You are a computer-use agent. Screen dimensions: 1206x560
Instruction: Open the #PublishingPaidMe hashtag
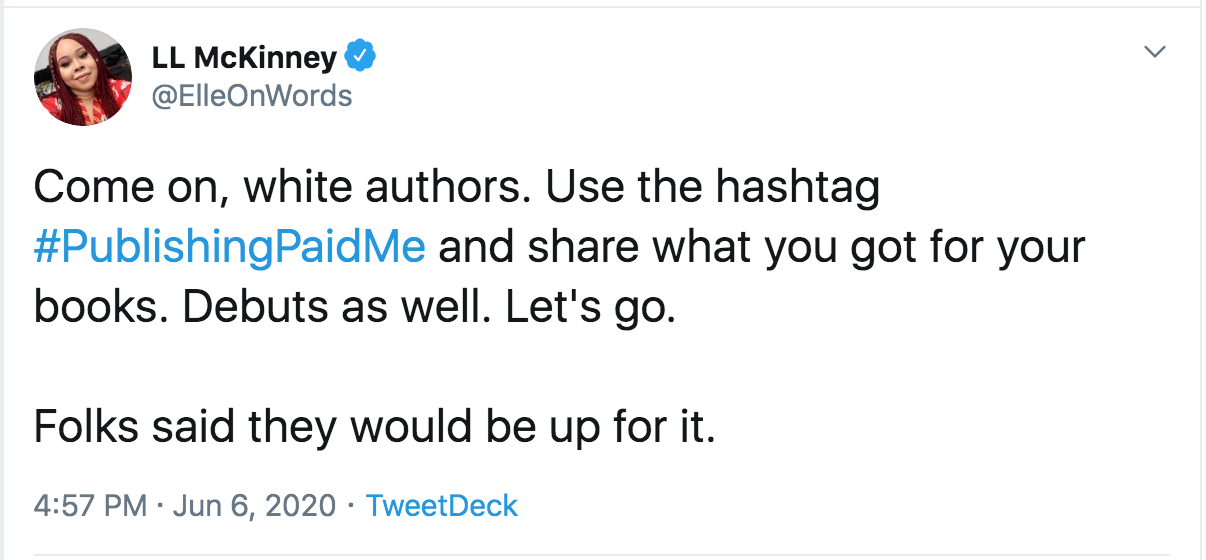230,247
